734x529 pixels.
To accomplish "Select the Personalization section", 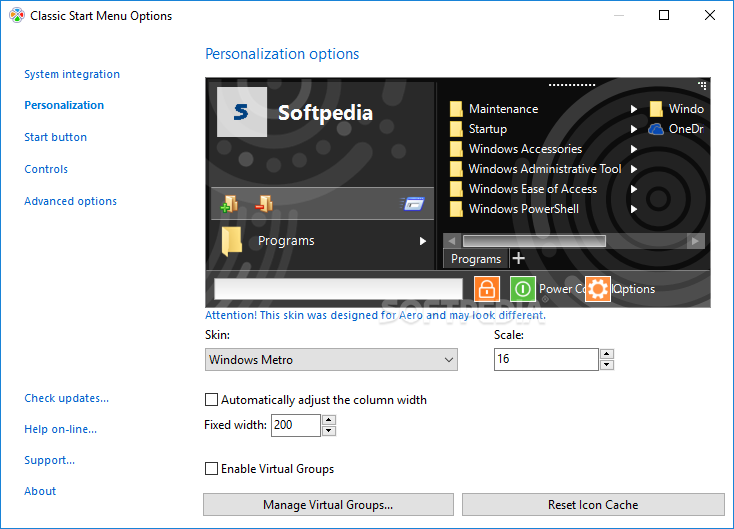I will (64, 105).
